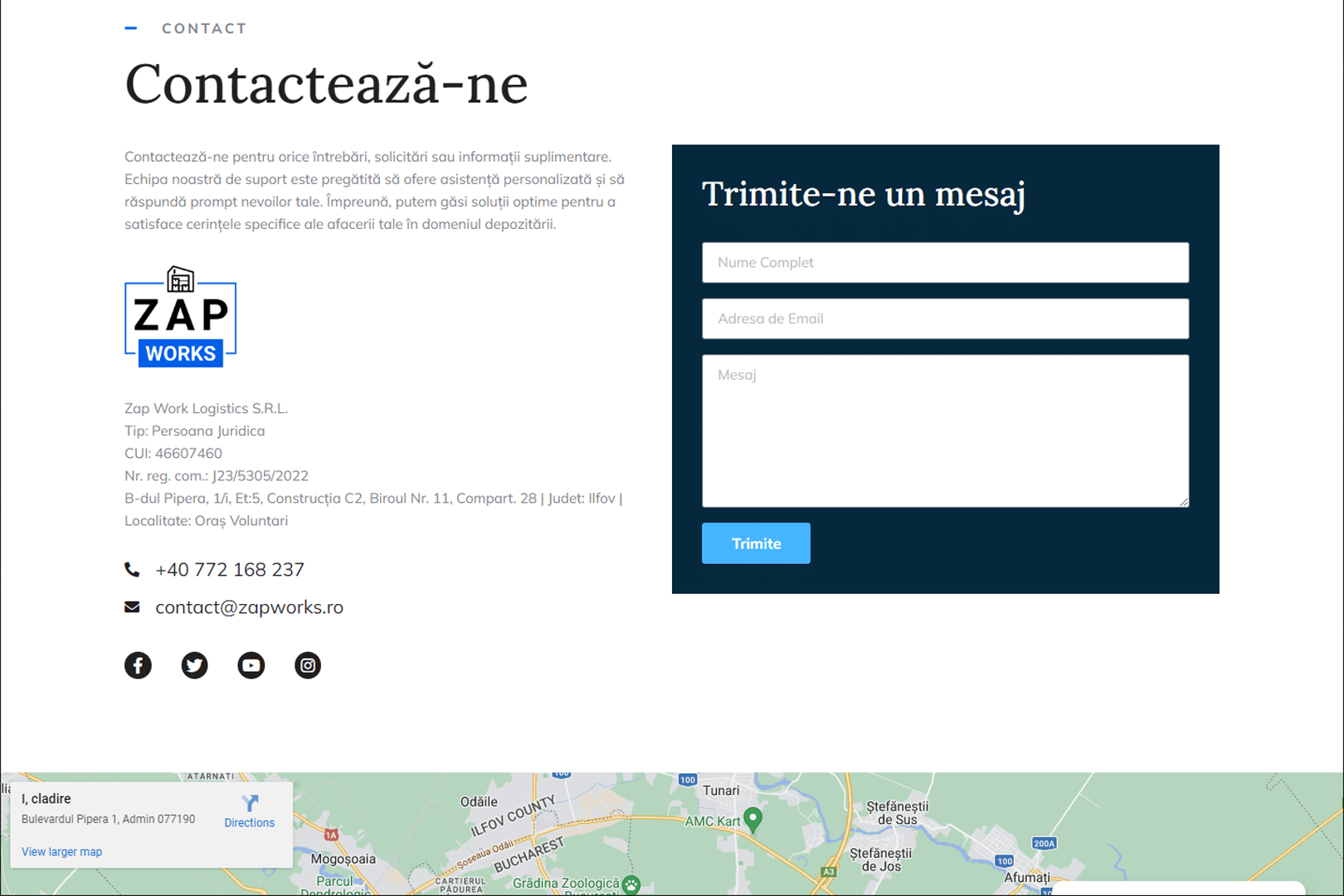Open the Facebook social media icon

[x=138, y=665]
